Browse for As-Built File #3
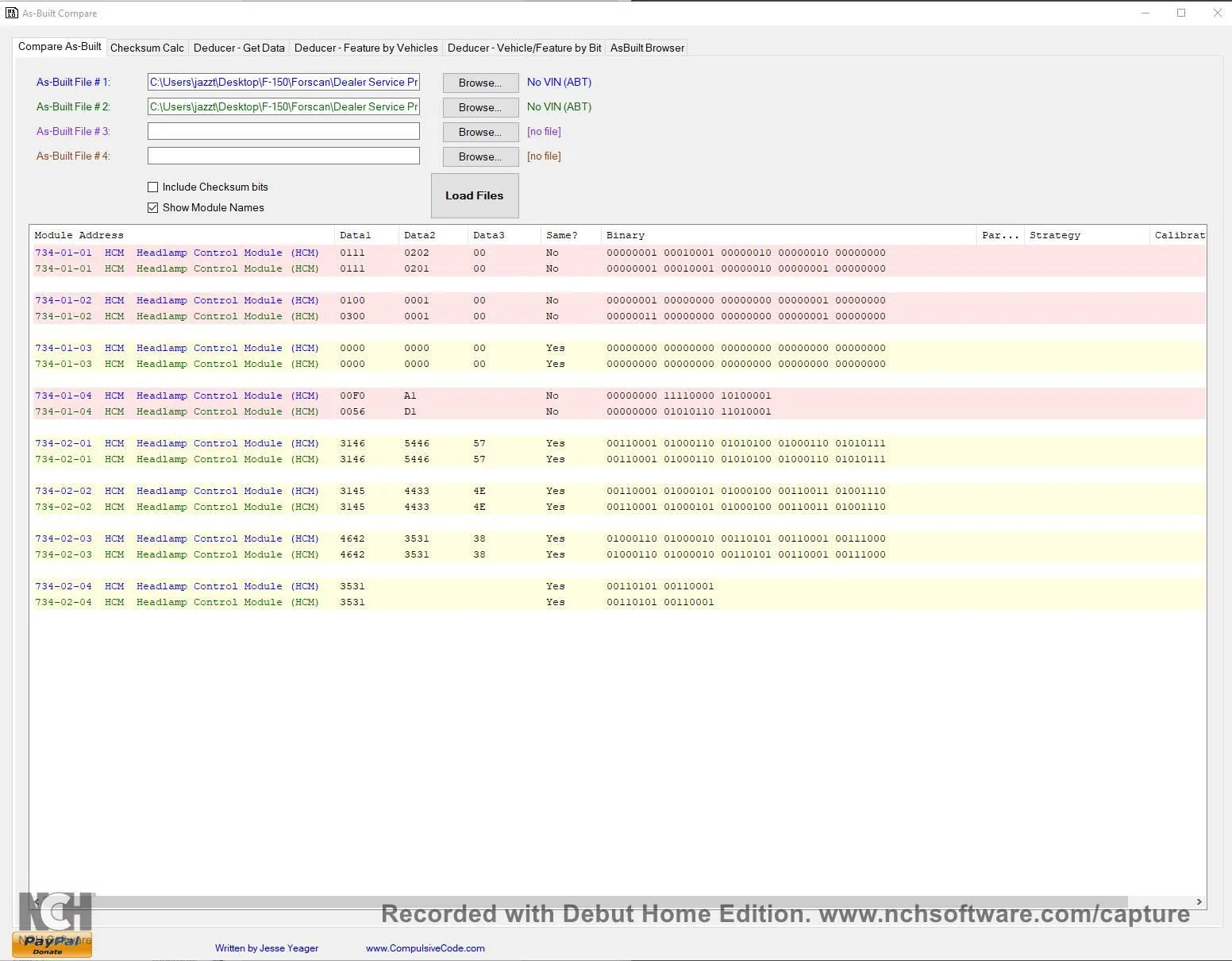The height and width of the screenshot is (961, 1232). (x=480, y=132)
